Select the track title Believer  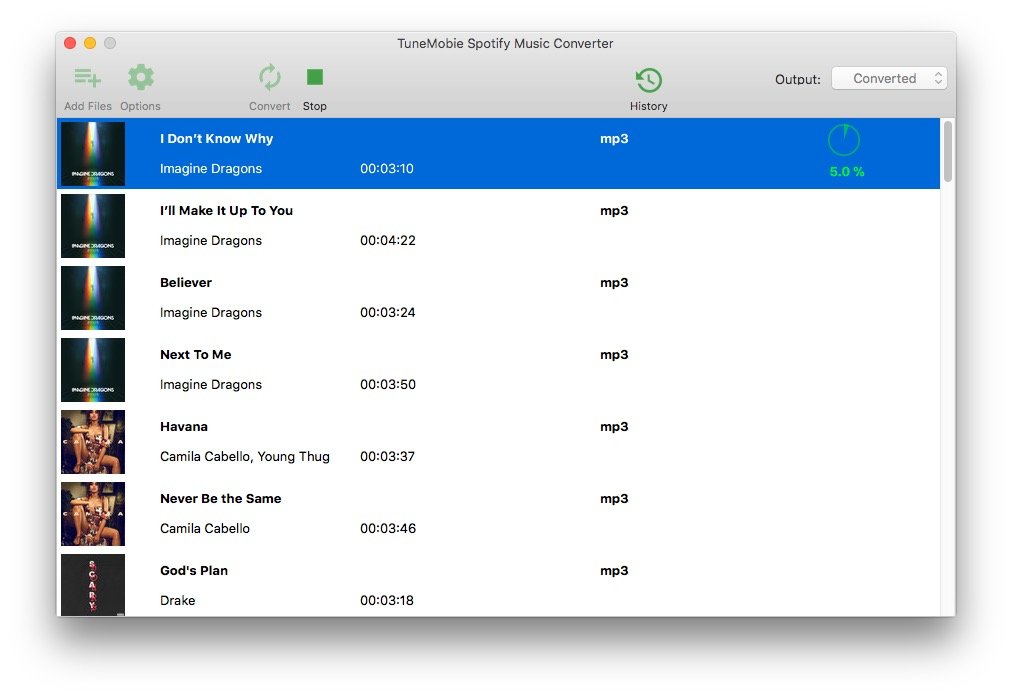(x=186, y=283)
